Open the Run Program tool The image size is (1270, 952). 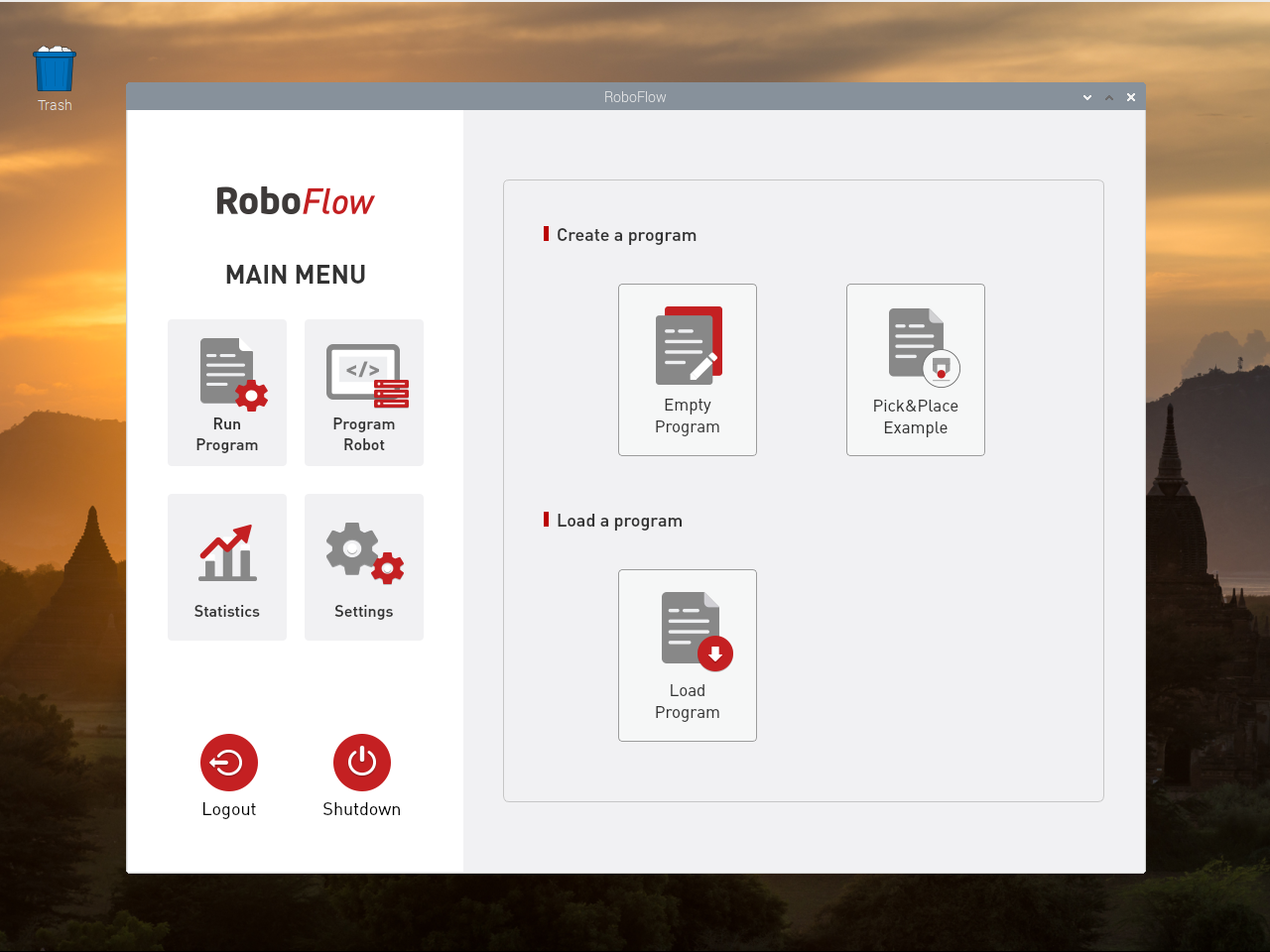[227, 393]
